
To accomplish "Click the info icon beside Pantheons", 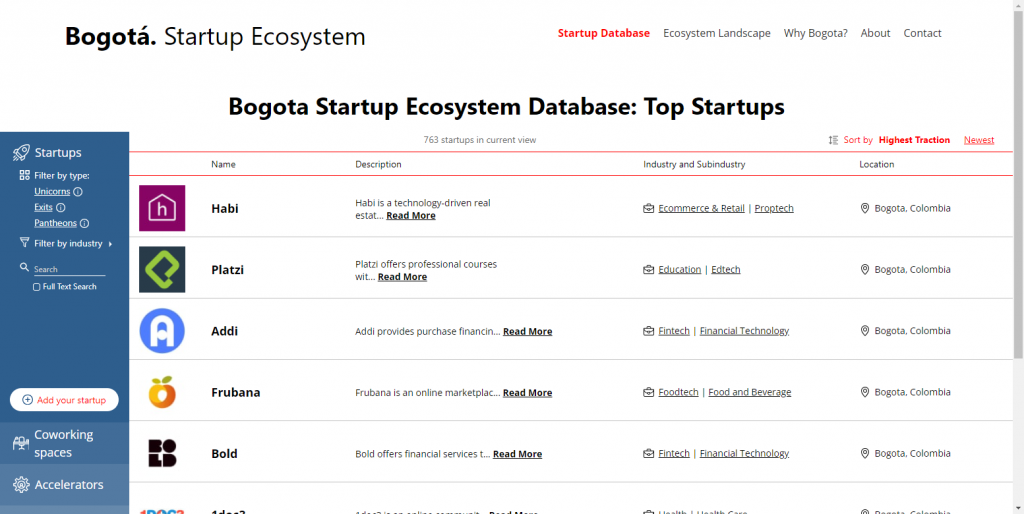I will tap(84, 224).
